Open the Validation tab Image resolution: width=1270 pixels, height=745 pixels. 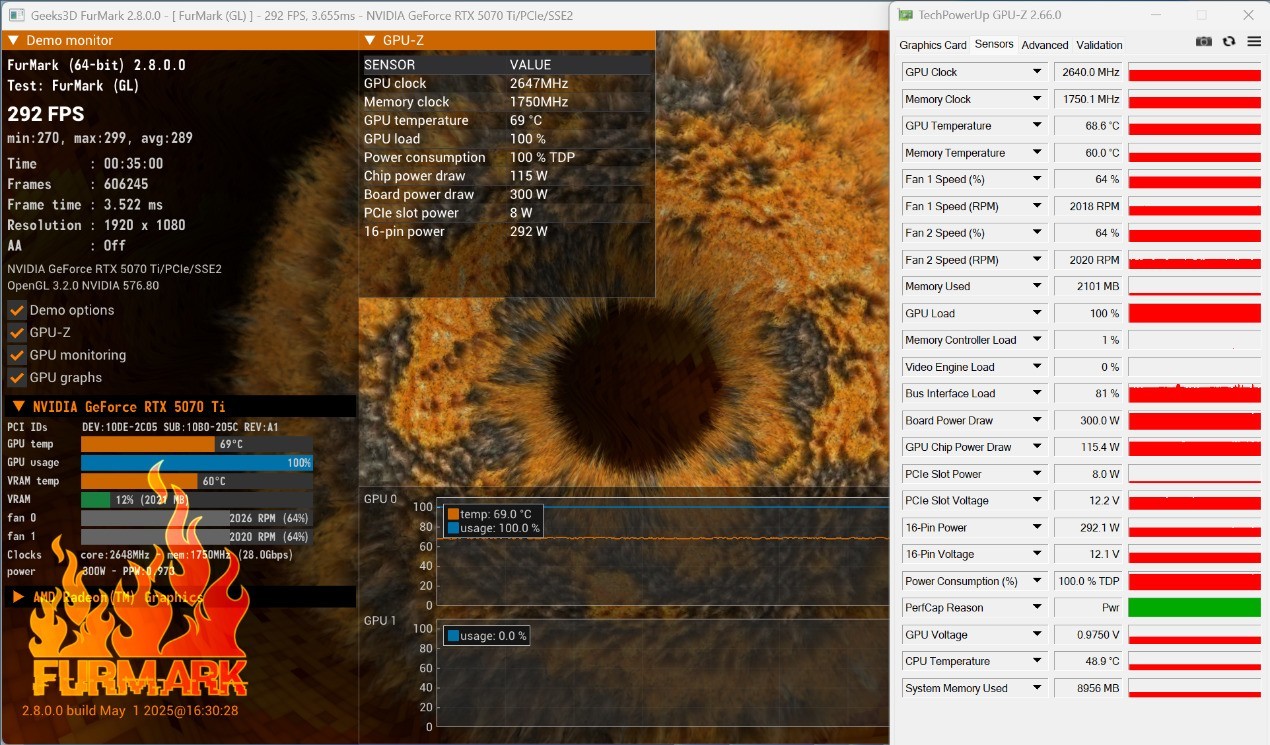[x=1099, y=45]
